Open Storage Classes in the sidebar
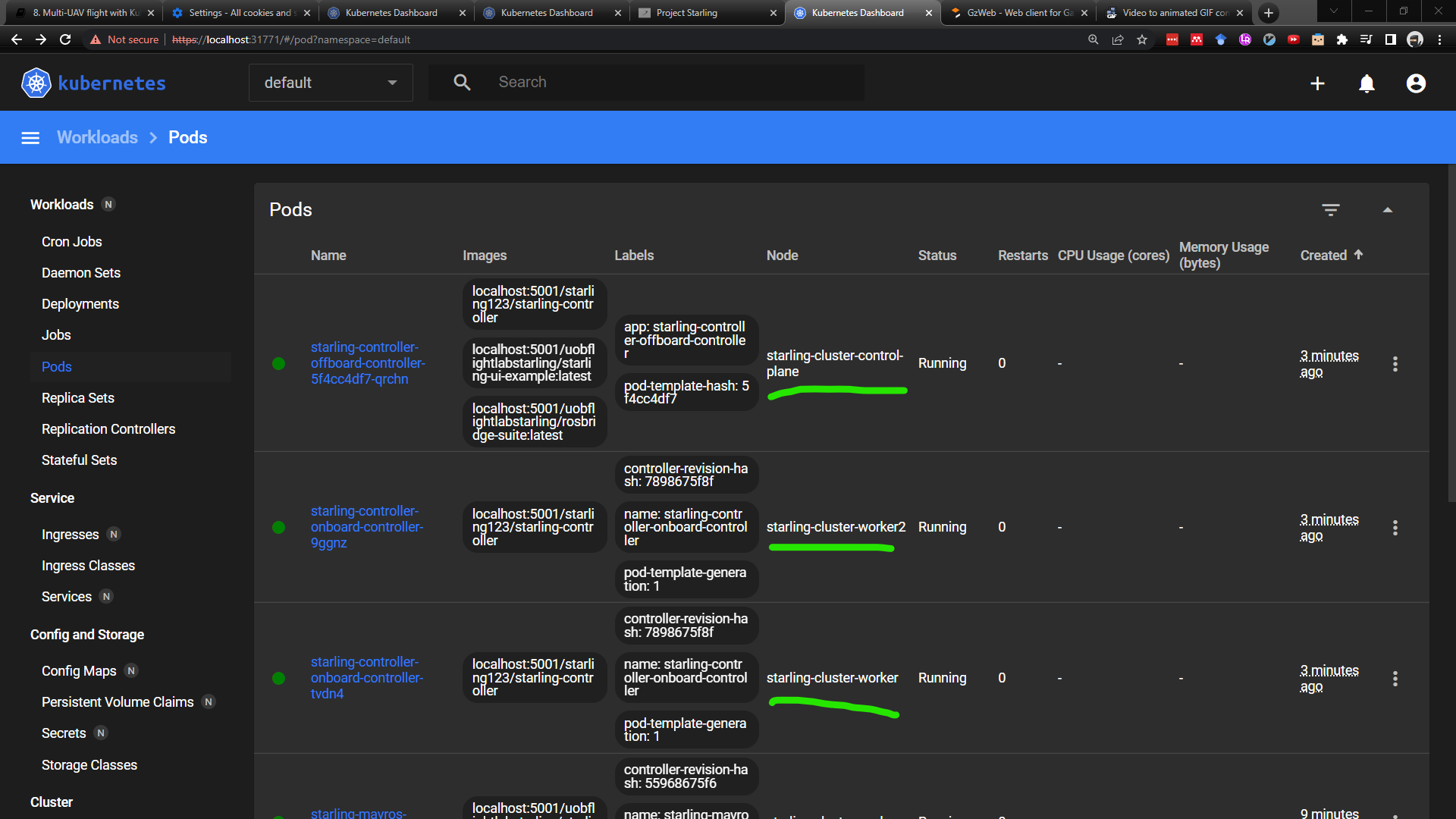1456x819 pixels. click(89, 765)
